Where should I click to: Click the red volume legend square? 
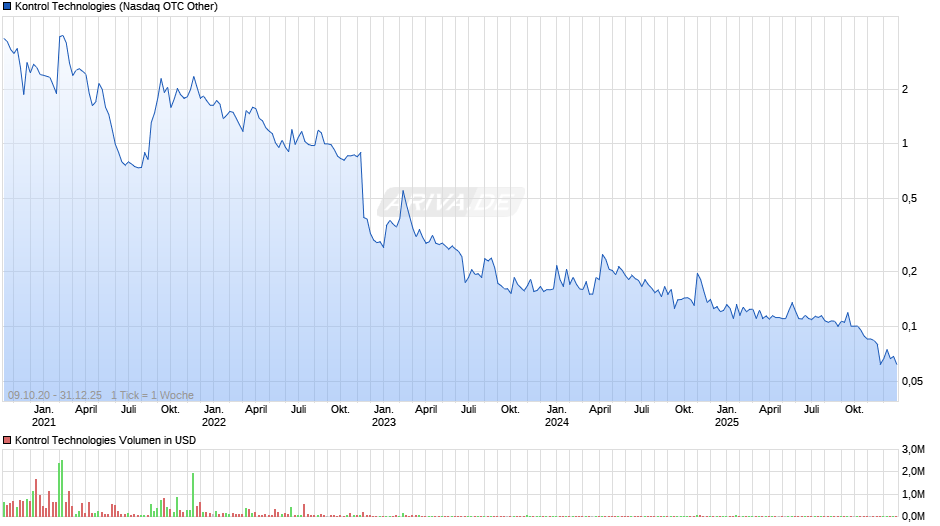coord(7,440)
